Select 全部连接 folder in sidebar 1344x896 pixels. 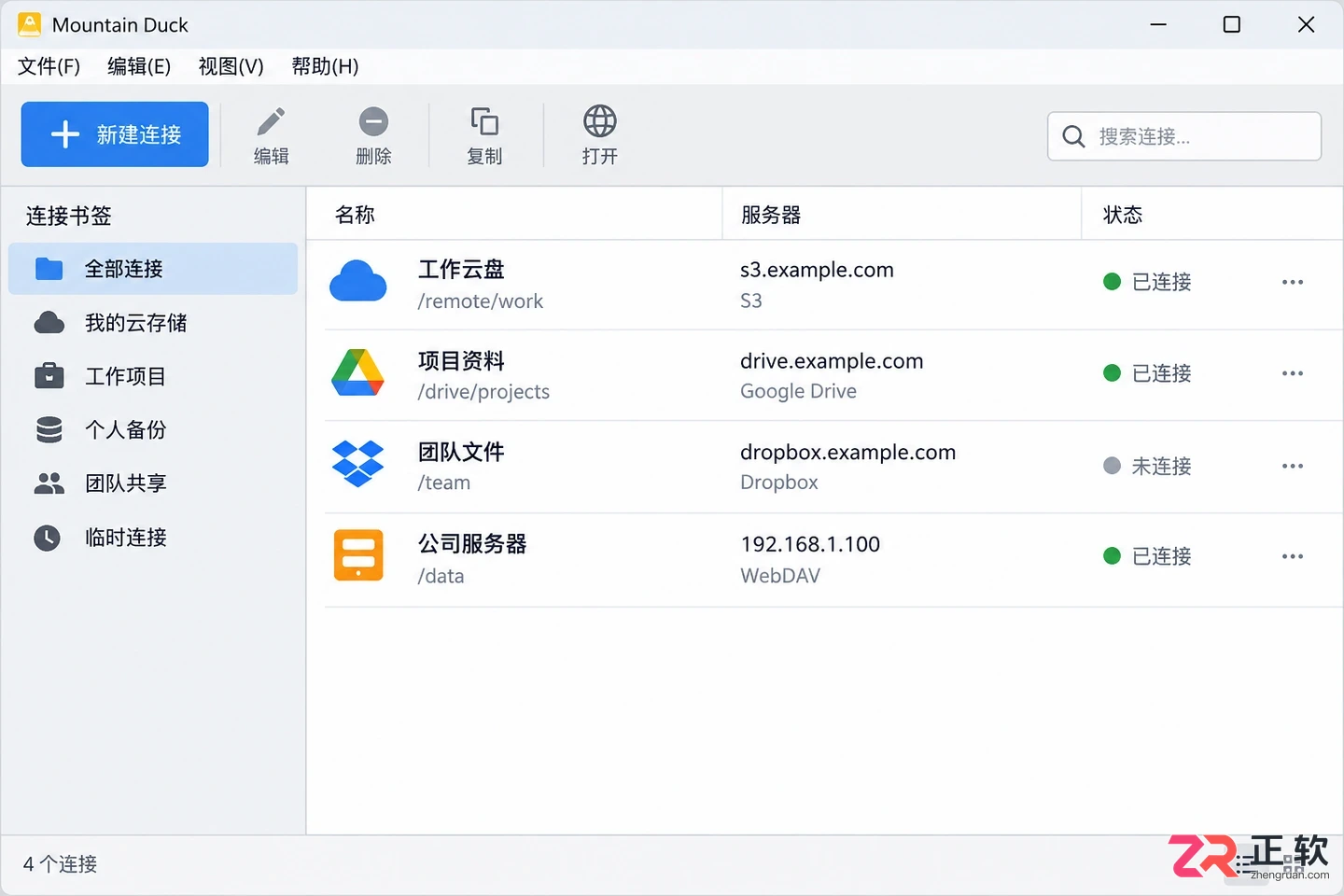[153, 269]
